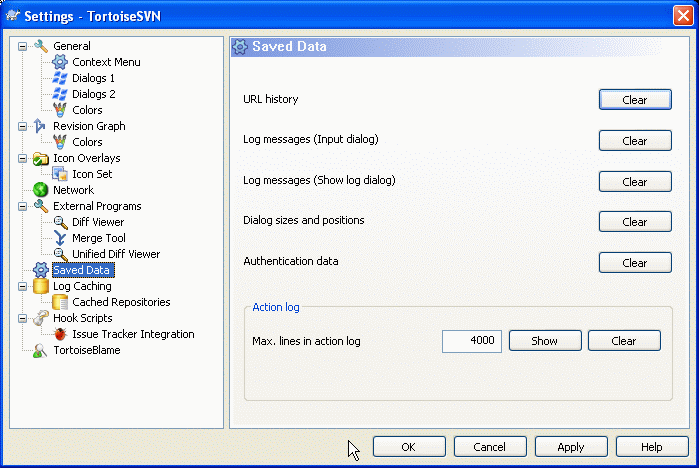Click the gear icon in the Saved Data header

pos(240,46)
